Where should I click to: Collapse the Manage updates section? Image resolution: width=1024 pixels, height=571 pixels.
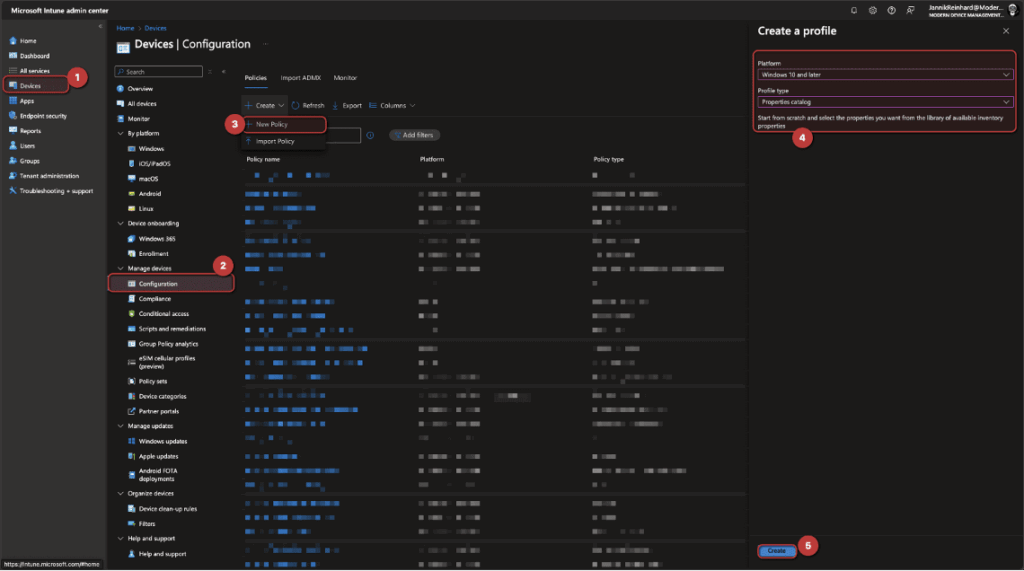coord(120,426)
